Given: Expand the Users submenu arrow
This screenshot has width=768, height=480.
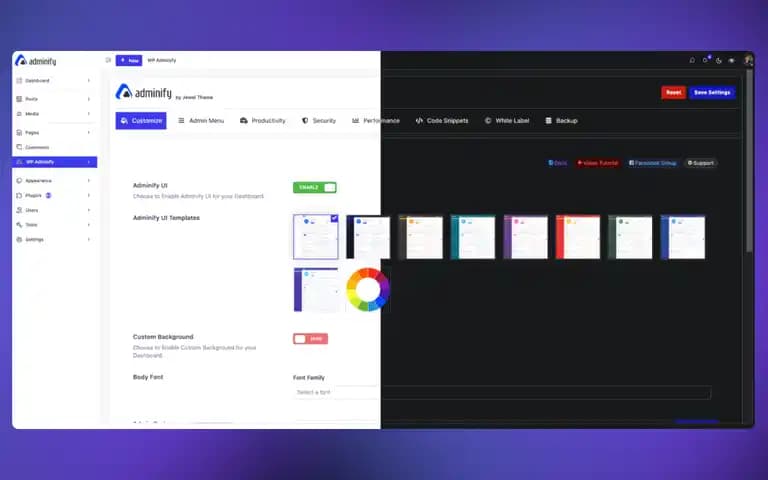Looking at the screenshot, I should pos(89,210).
